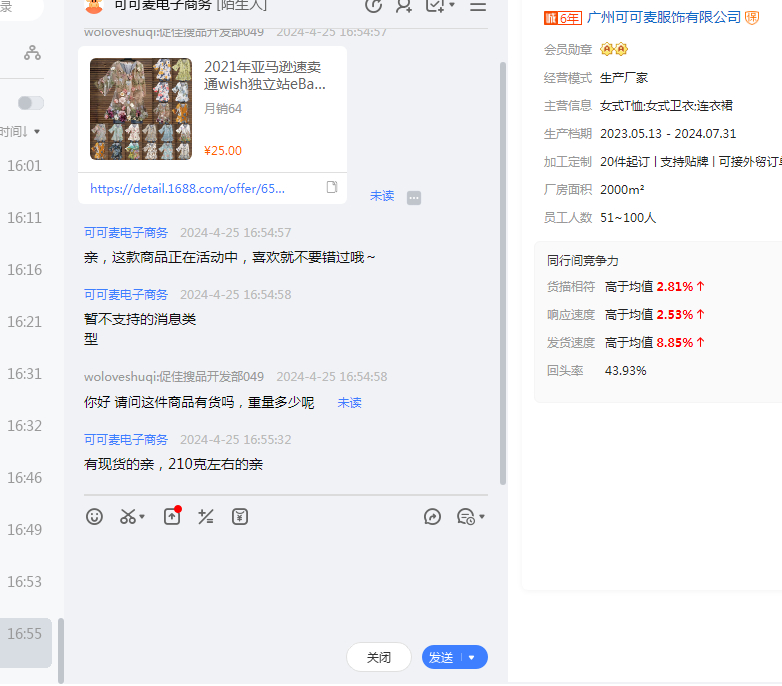Click the yuan payment request icon
This screenshot has height=686, width=782.
[x=240, y=517]
